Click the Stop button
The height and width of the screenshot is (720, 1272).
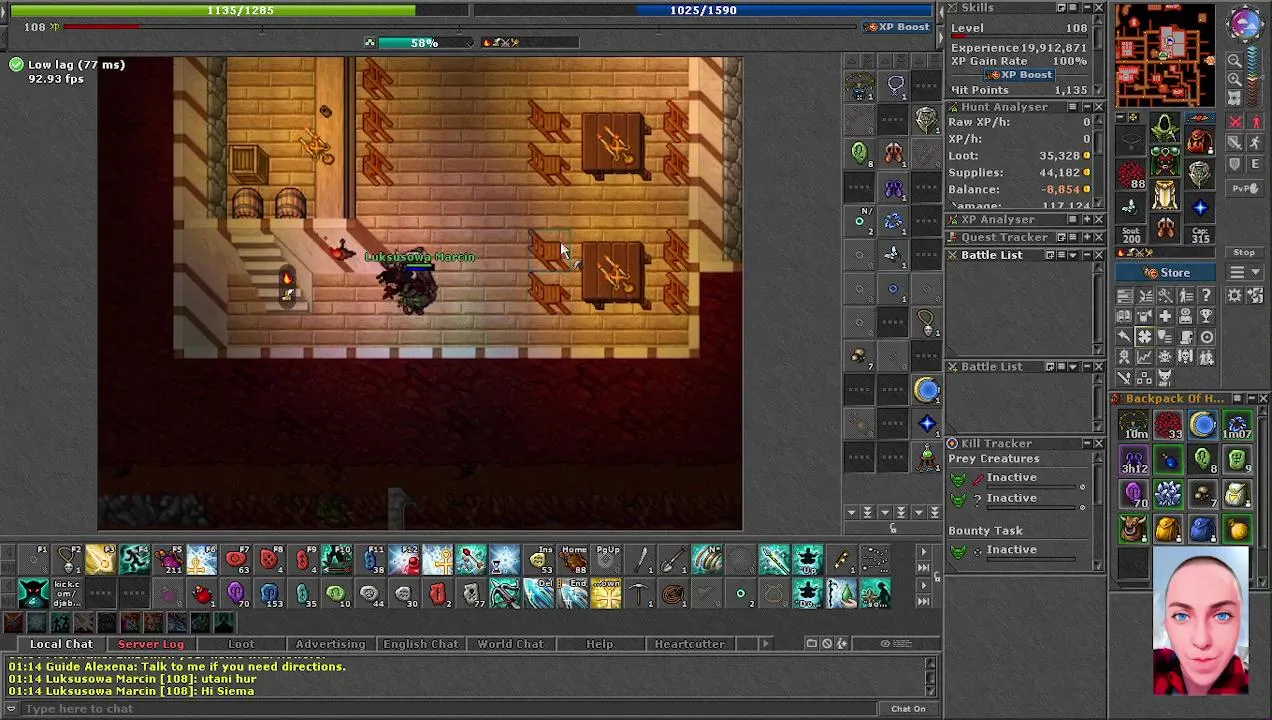[x=1244, y=252]
